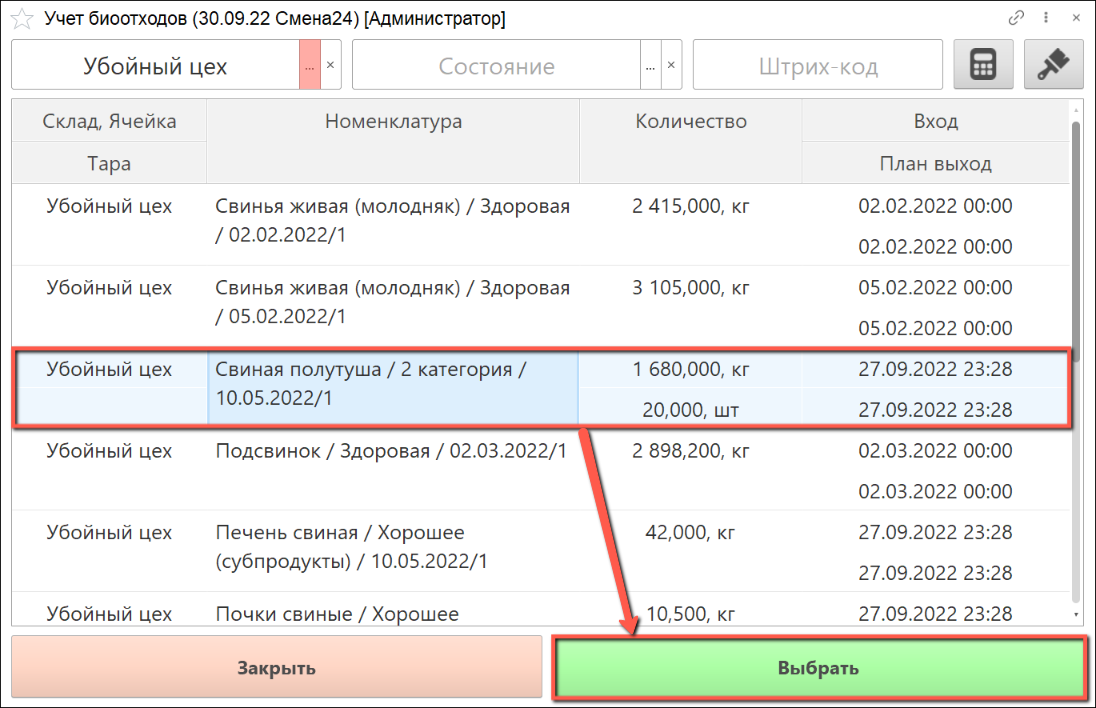Click the scrollbar down arrow

[x=1076, y=615]
